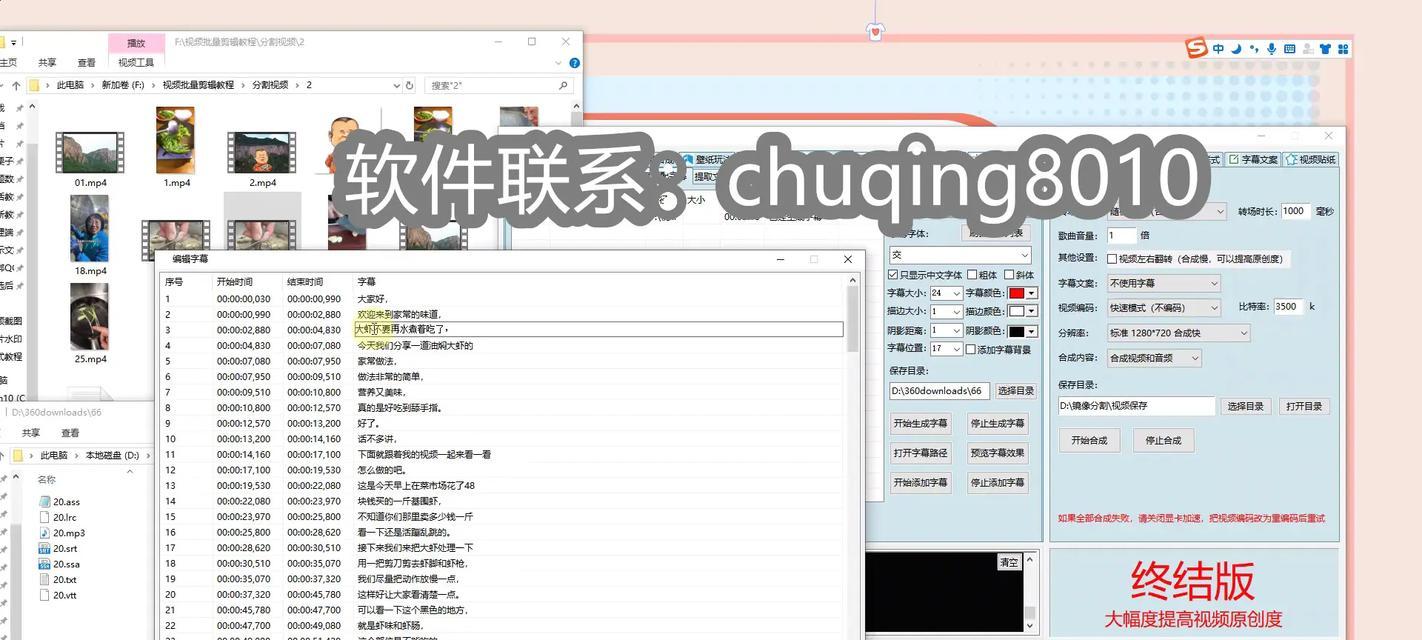Image resolution: width=1422 pixels, height=640 pixels.
Task: Toggle Chinese mode icon in Sogou bar
Action: click(1218, 48)
